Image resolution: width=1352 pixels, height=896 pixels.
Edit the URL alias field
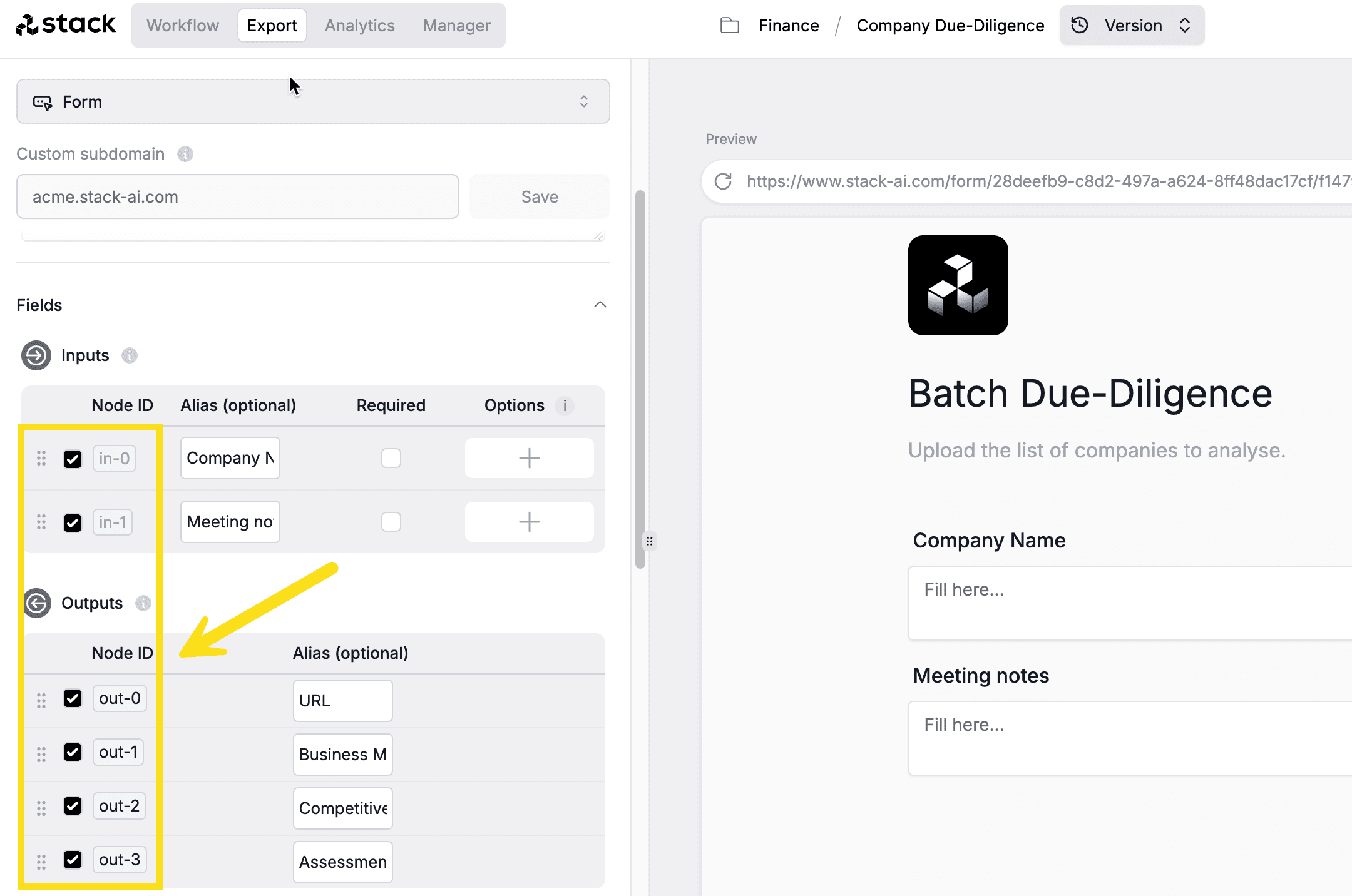point(343,701)
